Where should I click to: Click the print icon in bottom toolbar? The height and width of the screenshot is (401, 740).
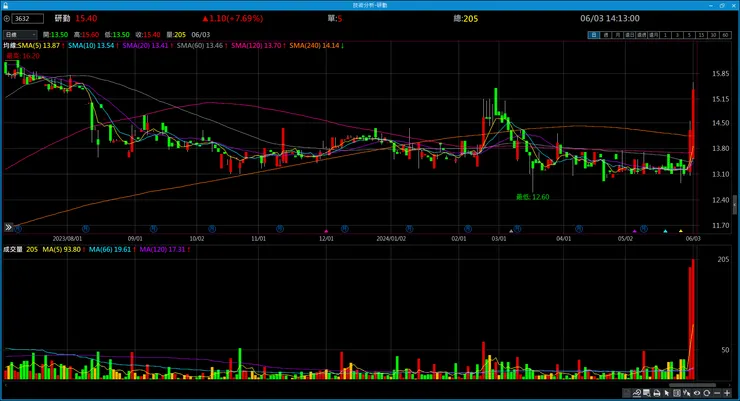tap(656, 393)
